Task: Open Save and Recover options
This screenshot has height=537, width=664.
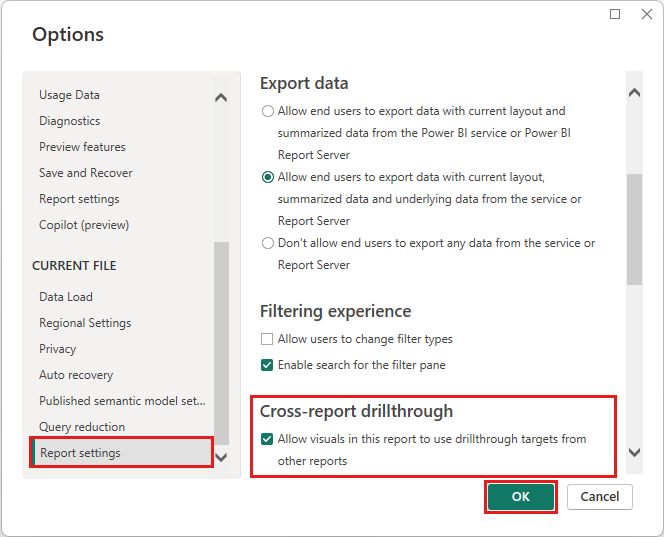Action: tap(86, 173)
